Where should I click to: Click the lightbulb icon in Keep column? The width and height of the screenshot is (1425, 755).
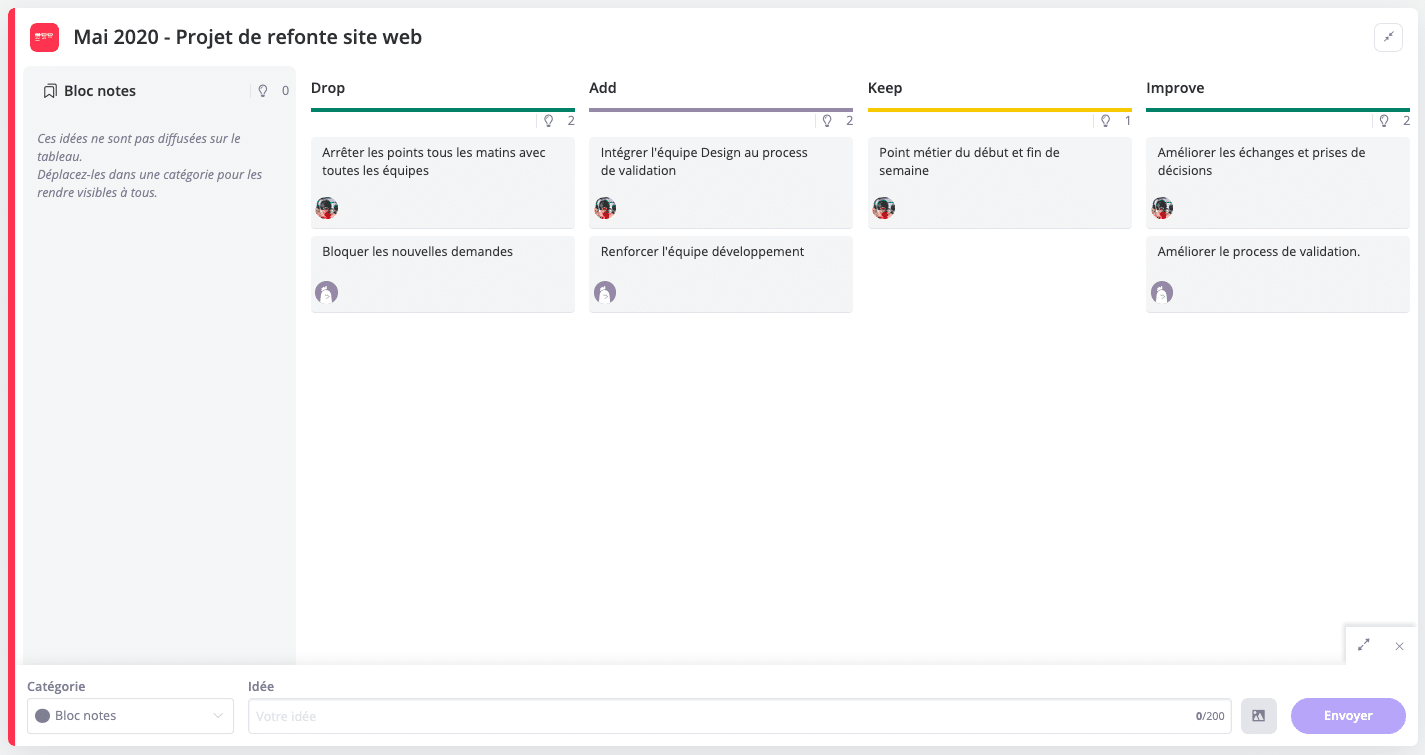pyautogui.click(x=1105, y=121)
